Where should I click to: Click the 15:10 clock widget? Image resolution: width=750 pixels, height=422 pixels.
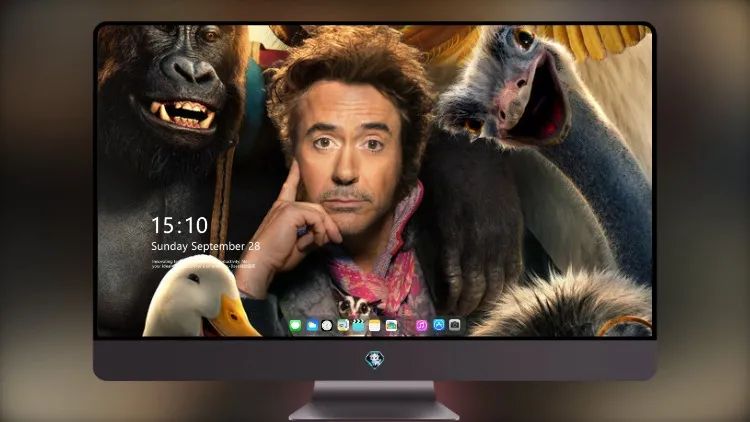click(180, 225)
